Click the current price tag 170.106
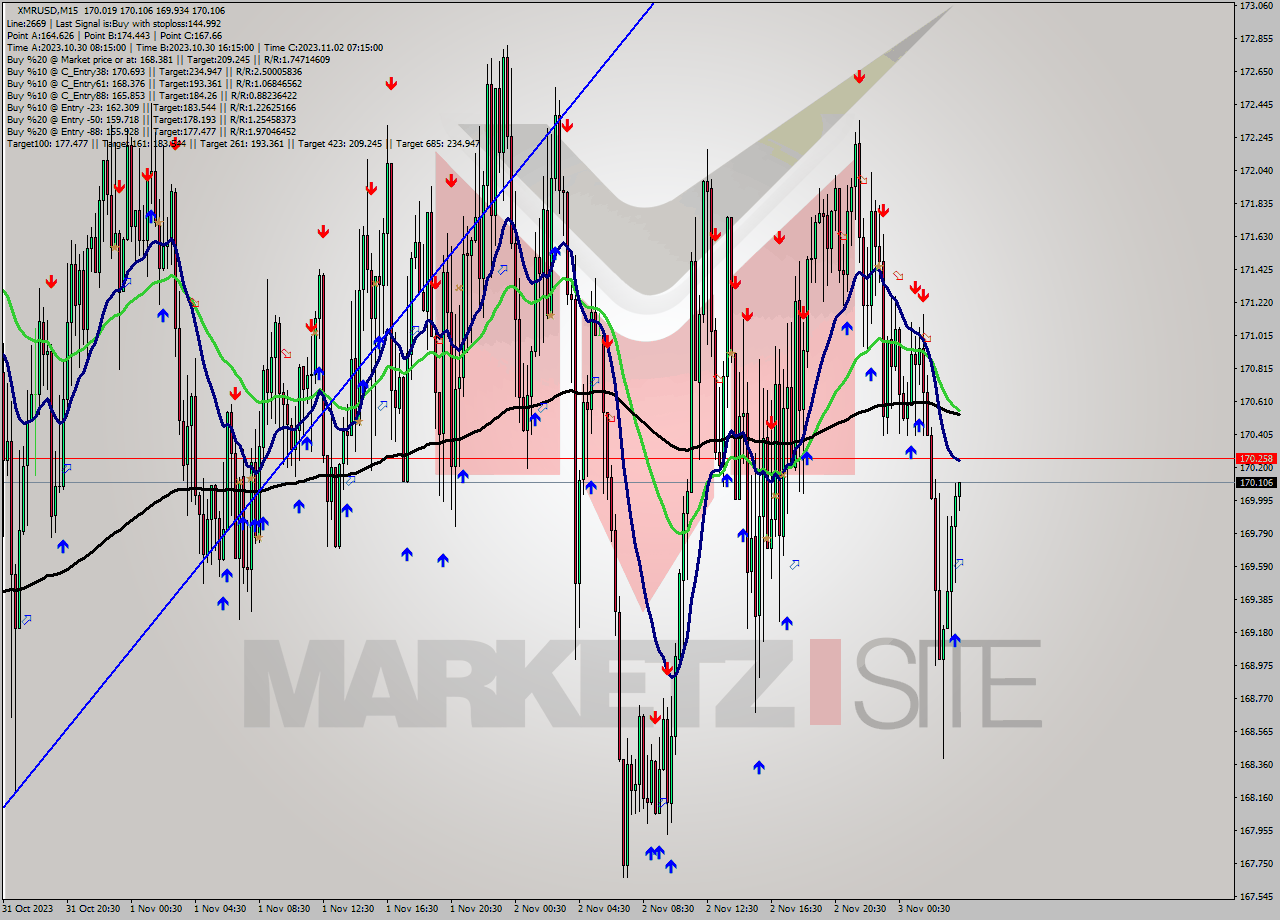This screenshot has width=1280, height=920. [1257, 482]
